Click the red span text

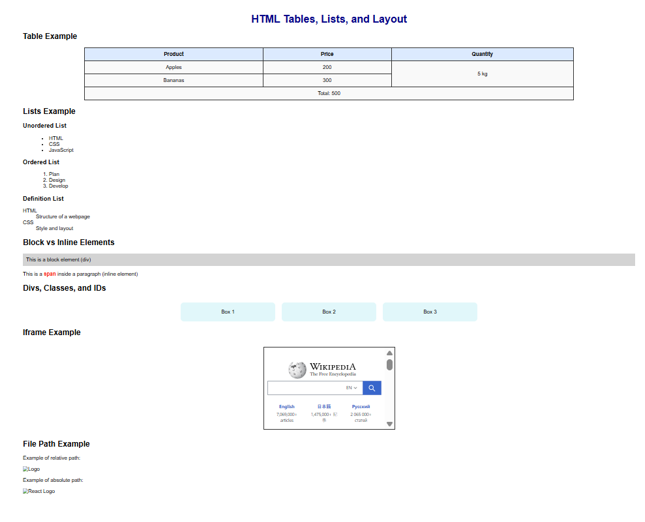click(50, 273)
